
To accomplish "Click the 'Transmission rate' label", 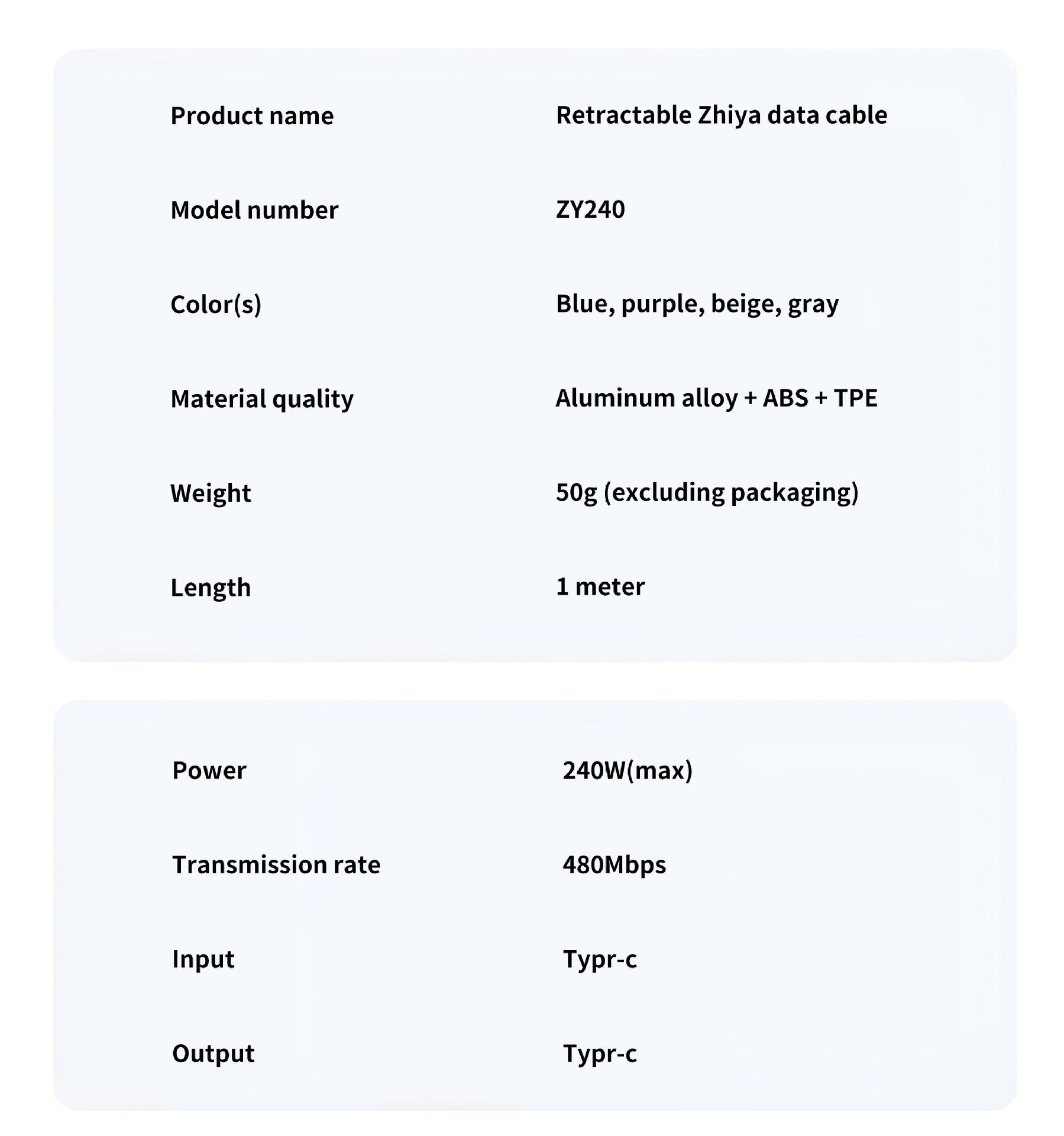I will tap(276, 865).
